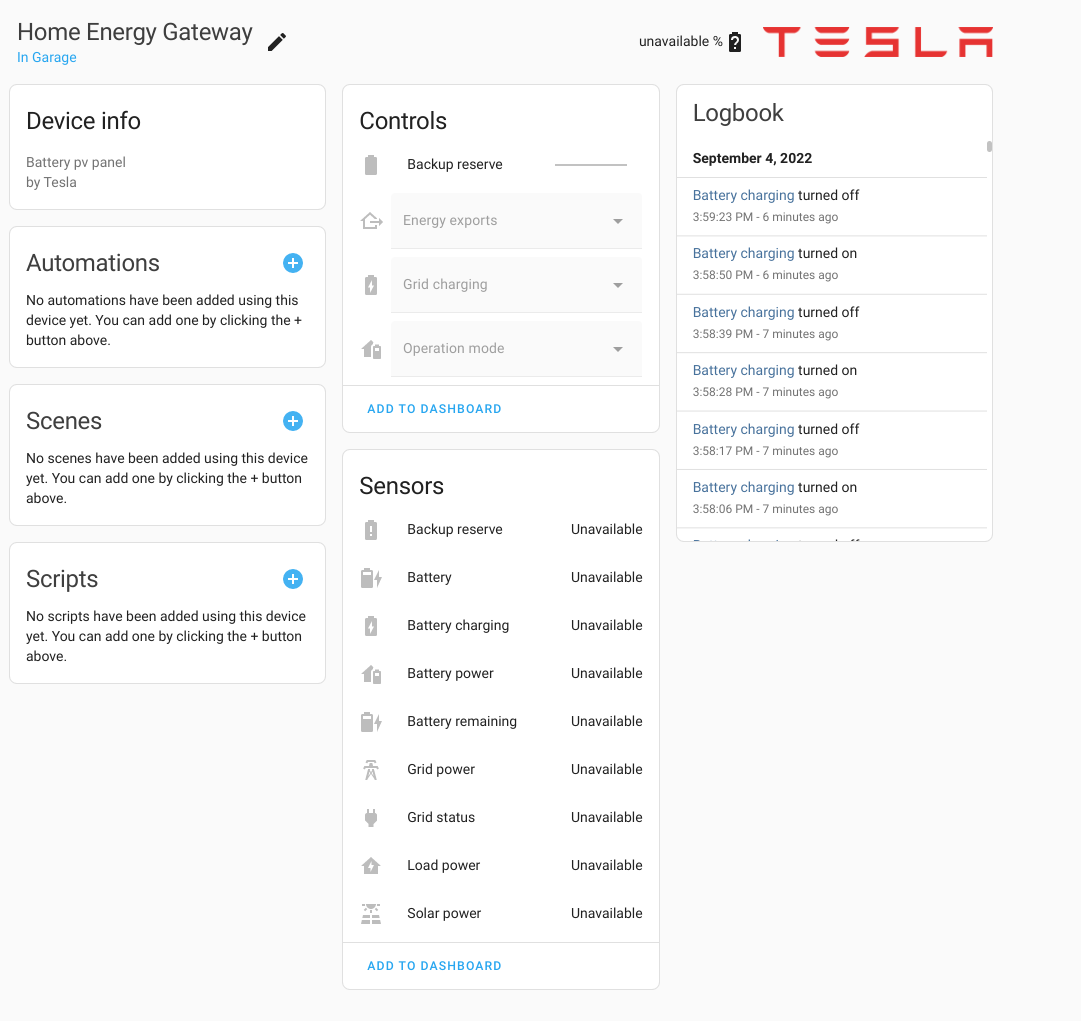Add a scene using the plus icon
The height and width of the screenshot is (1021, 1081).
coord(293,421)
